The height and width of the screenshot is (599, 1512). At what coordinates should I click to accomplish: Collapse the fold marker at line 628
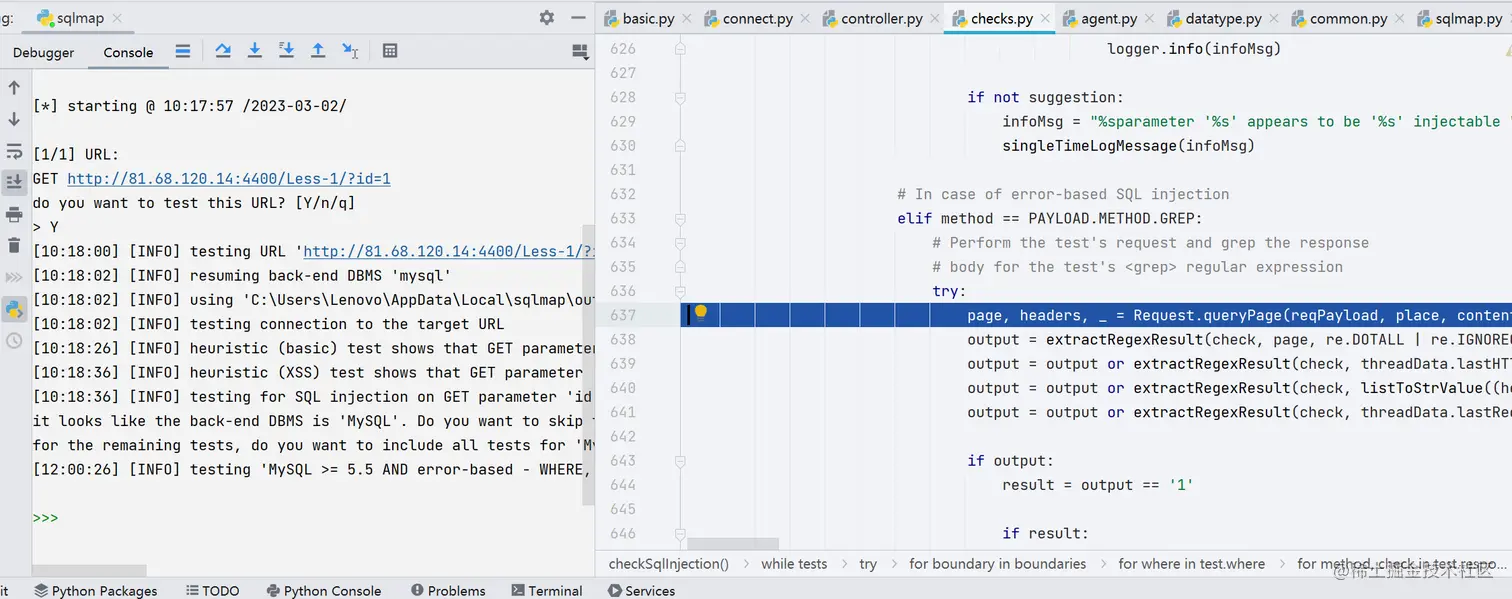(x=680, y=97)
